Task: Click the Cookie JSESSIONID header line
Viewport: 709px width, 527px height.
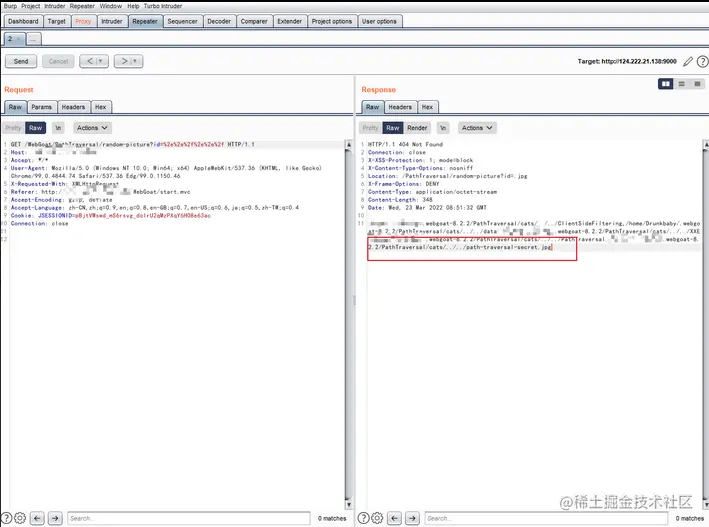Action: pos(111,216)
